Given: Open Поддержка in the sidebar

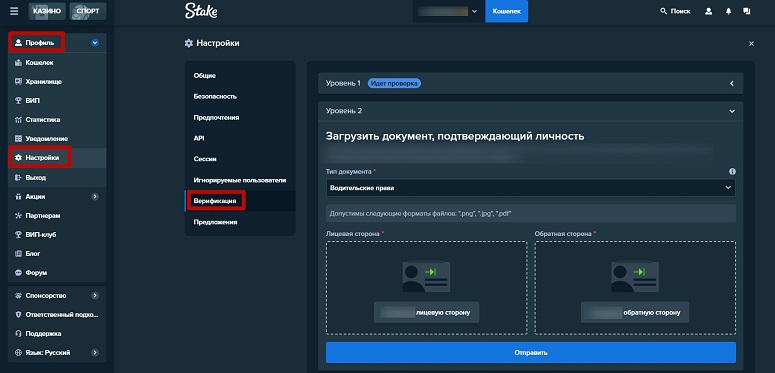Looking at the screenshot, I should click(57, 334).
